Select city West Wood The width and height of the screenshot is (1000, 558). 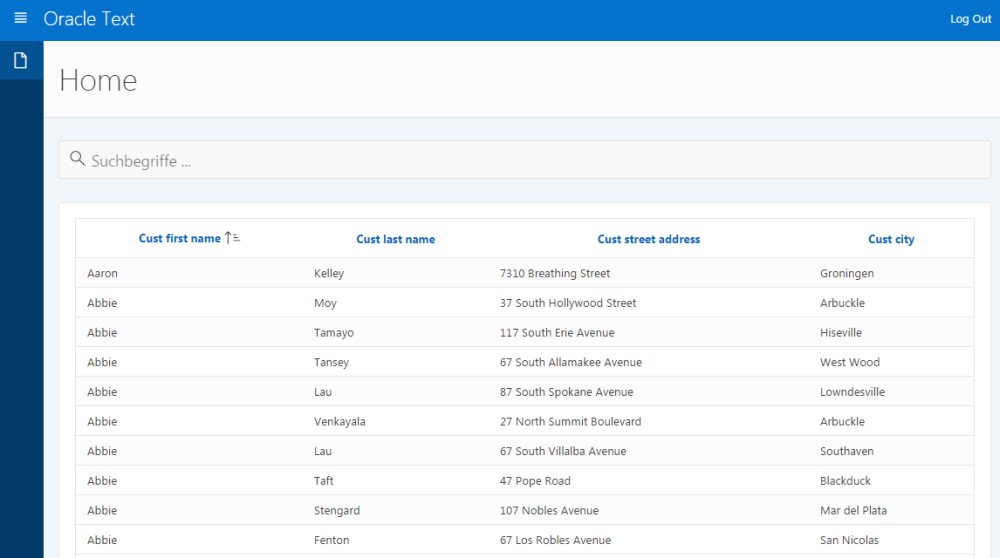click(x=849, y=362)
